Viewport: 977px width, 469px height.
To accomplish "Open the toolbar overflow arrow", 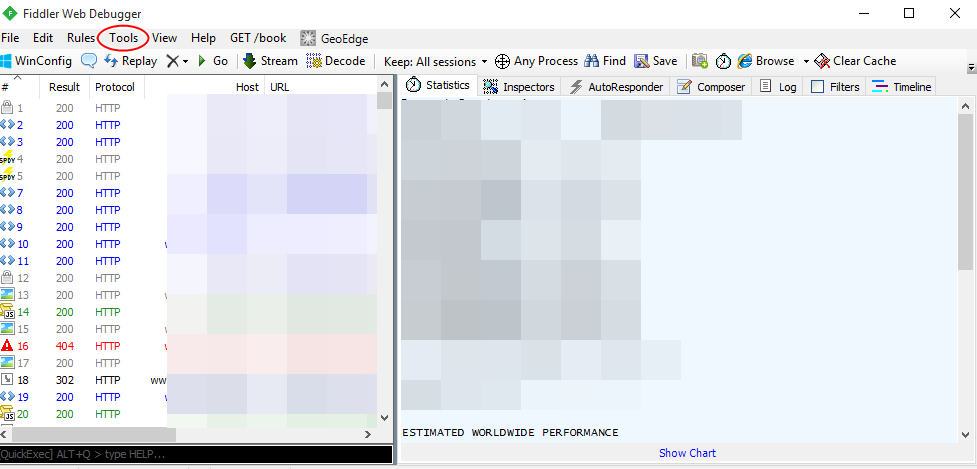I will coord(971,67).
